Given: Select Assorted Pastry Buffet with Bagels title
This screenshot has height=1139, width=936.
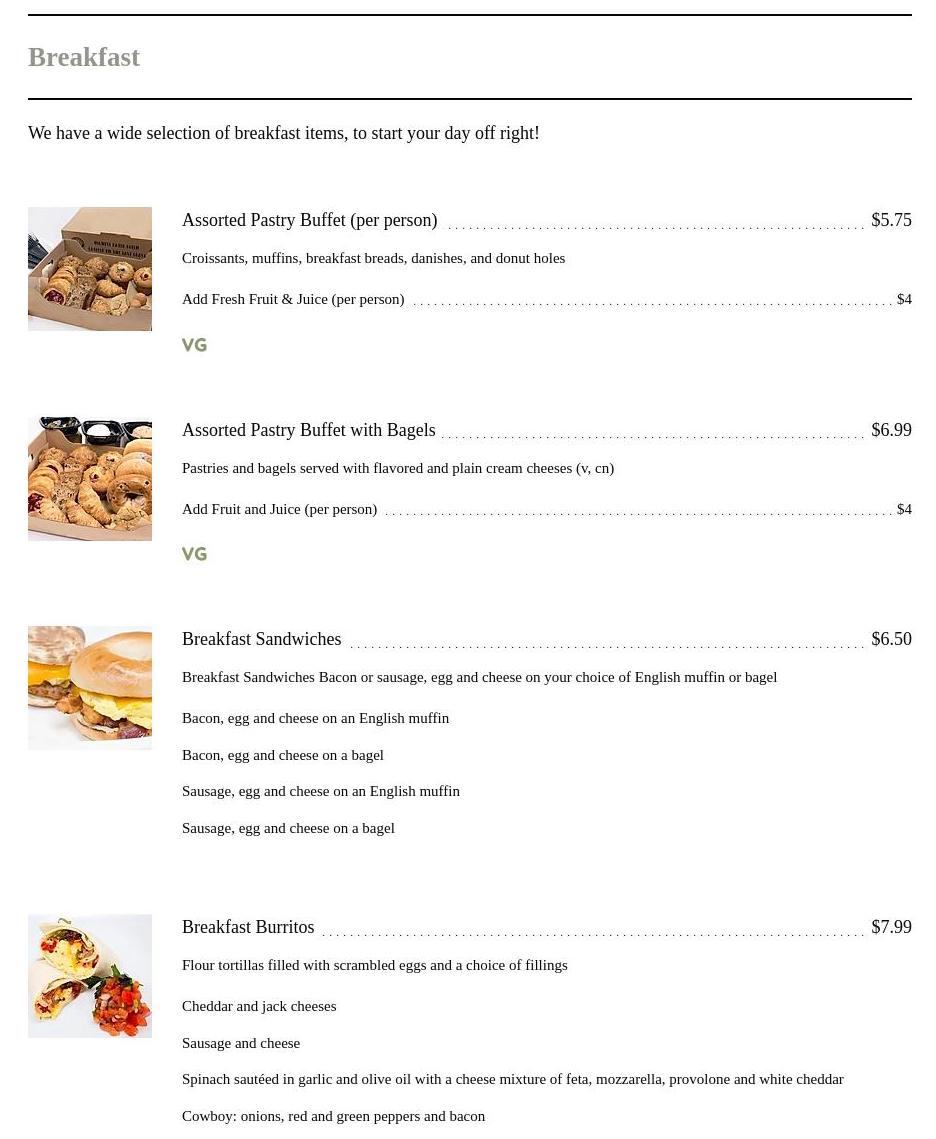Looking at the screenshot, I should tap(308, 430).
